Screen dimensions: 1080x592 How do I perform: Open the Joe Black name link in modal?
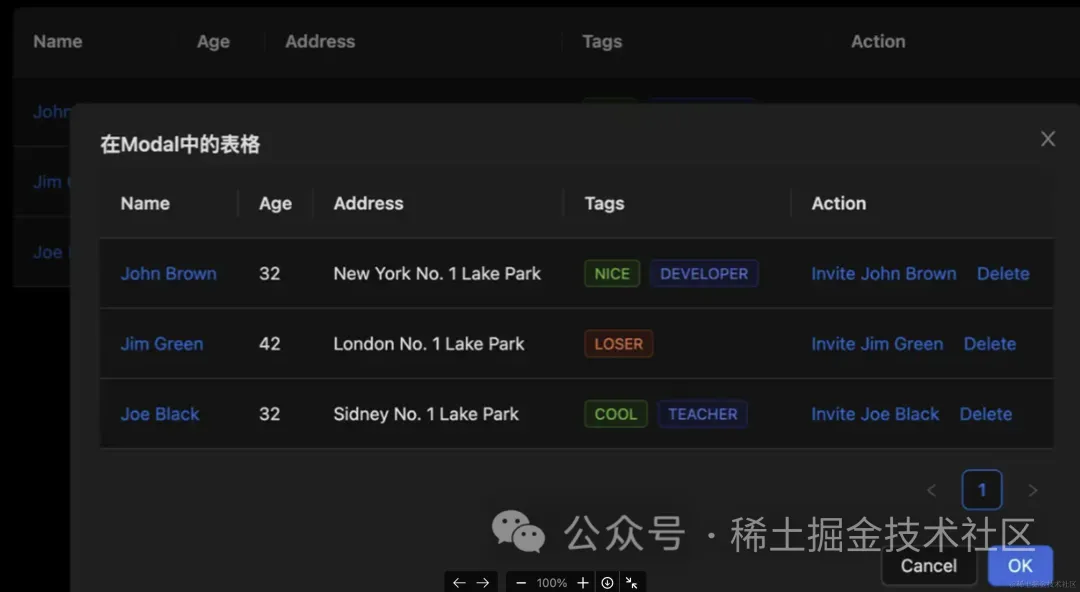[x=160, y=414]
